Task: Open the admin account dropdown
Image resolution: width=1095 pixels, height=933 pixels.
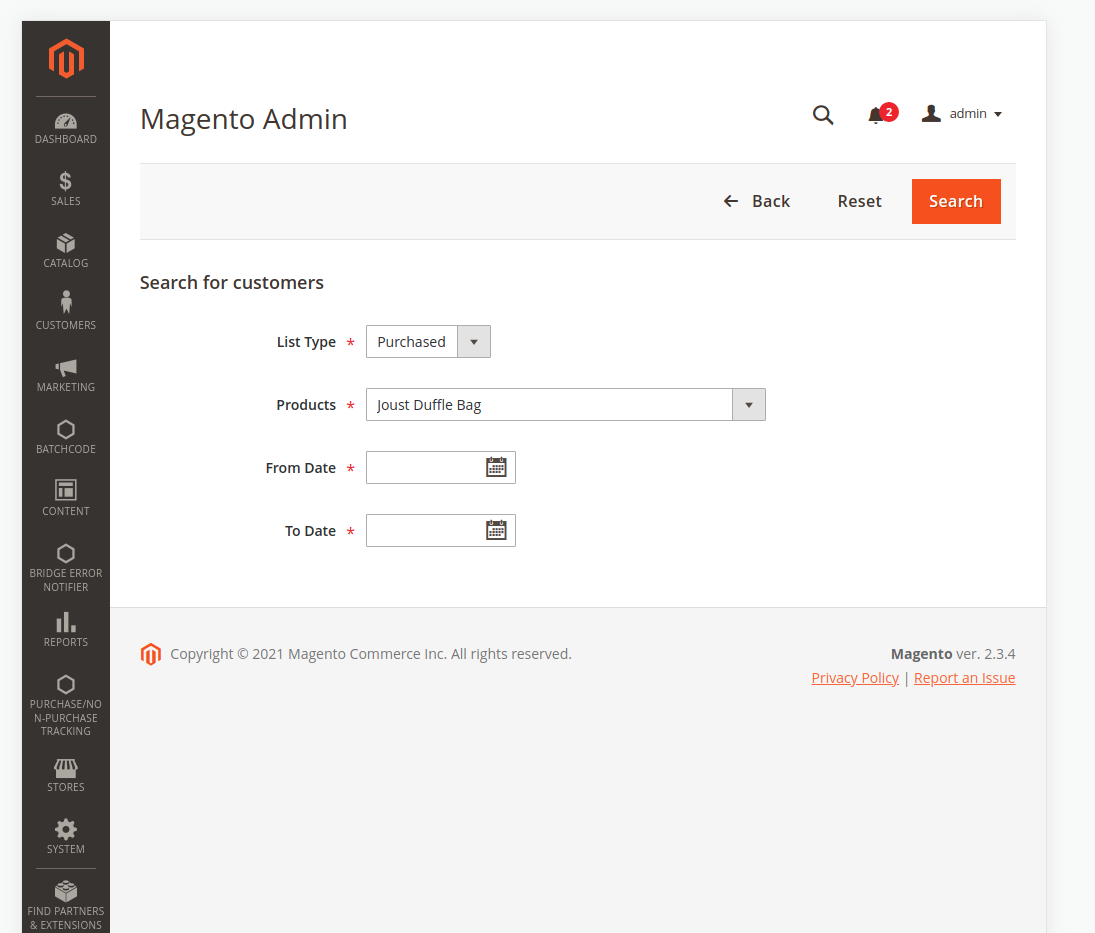Action: [x=962, y=114]
